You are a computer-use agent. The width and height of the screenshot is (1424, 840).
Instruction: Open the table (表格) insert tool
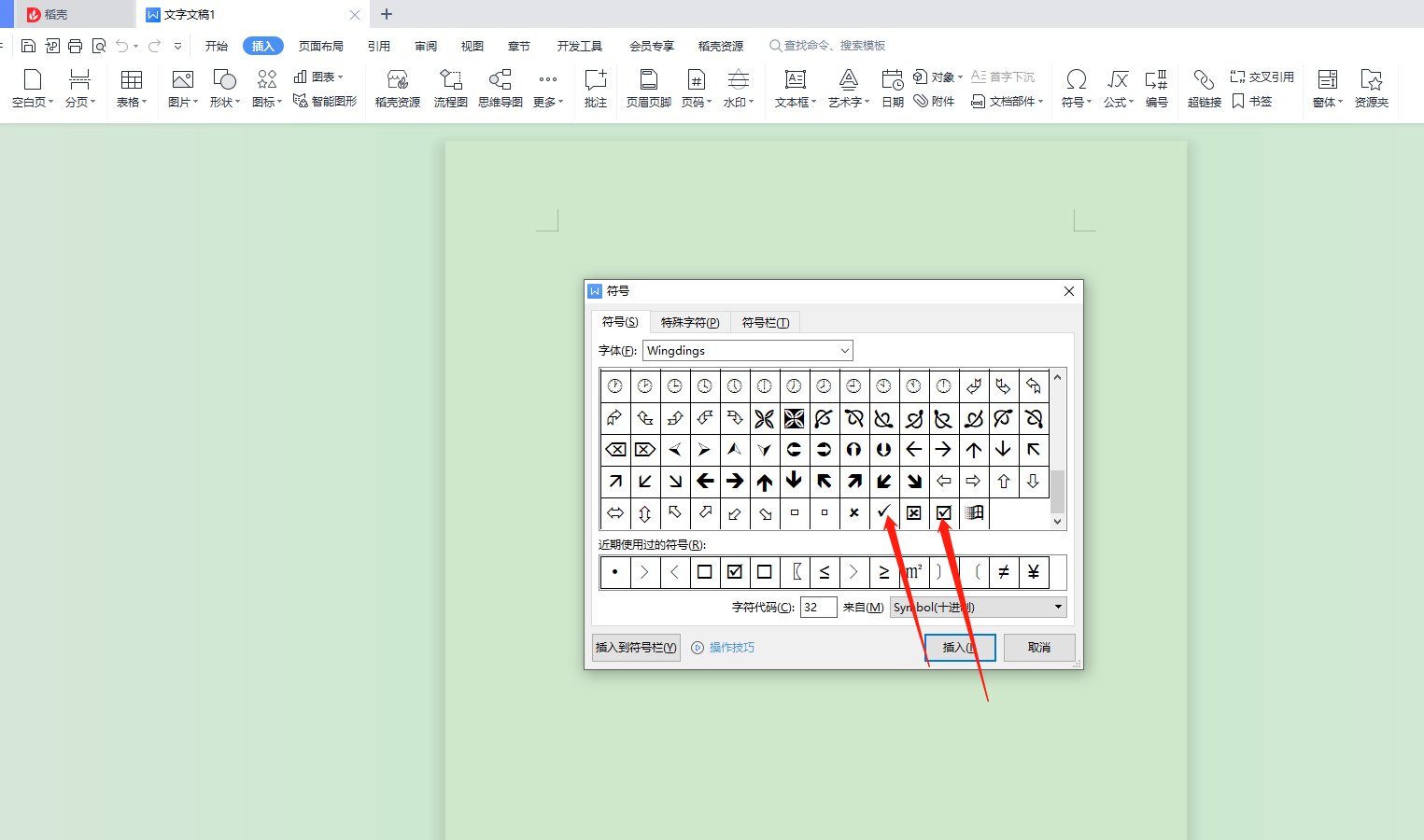point(131,89)
